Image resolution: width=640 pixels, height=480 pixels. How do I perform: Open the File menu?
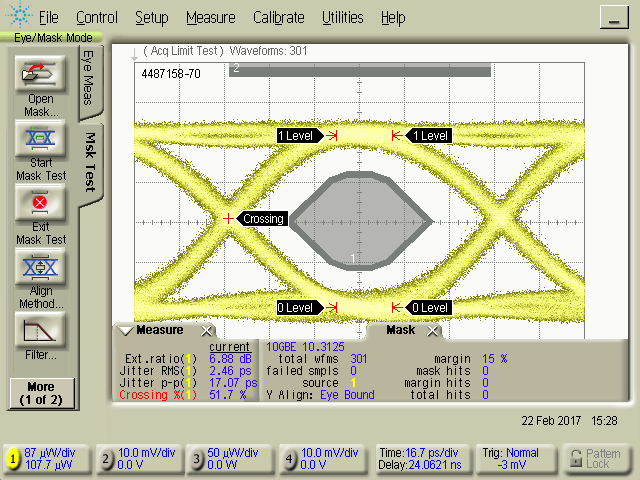[x=48, y=18]
